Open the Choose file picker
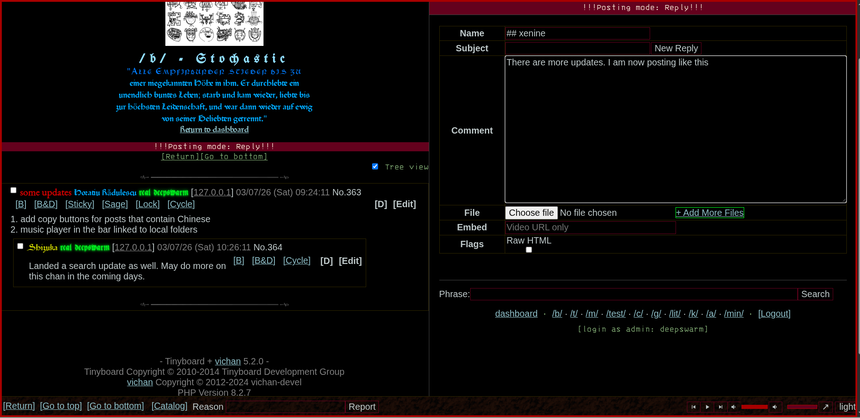Screen dimensions: 860x418 (x=531, y=213)
